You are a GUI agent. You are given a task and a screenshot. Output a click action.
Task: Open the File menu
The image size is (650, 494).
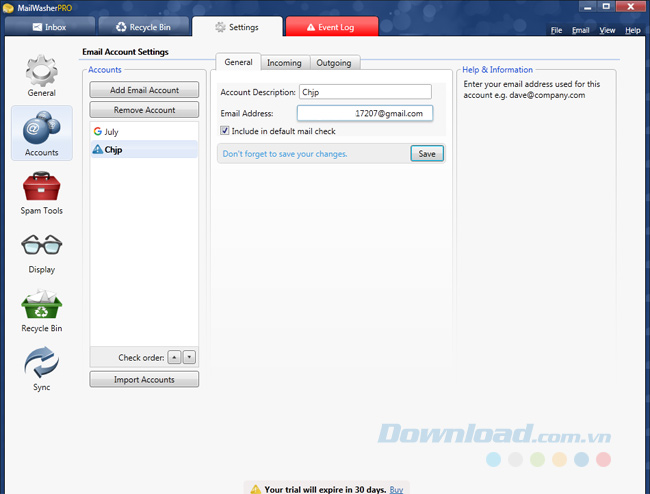point(556,30)
